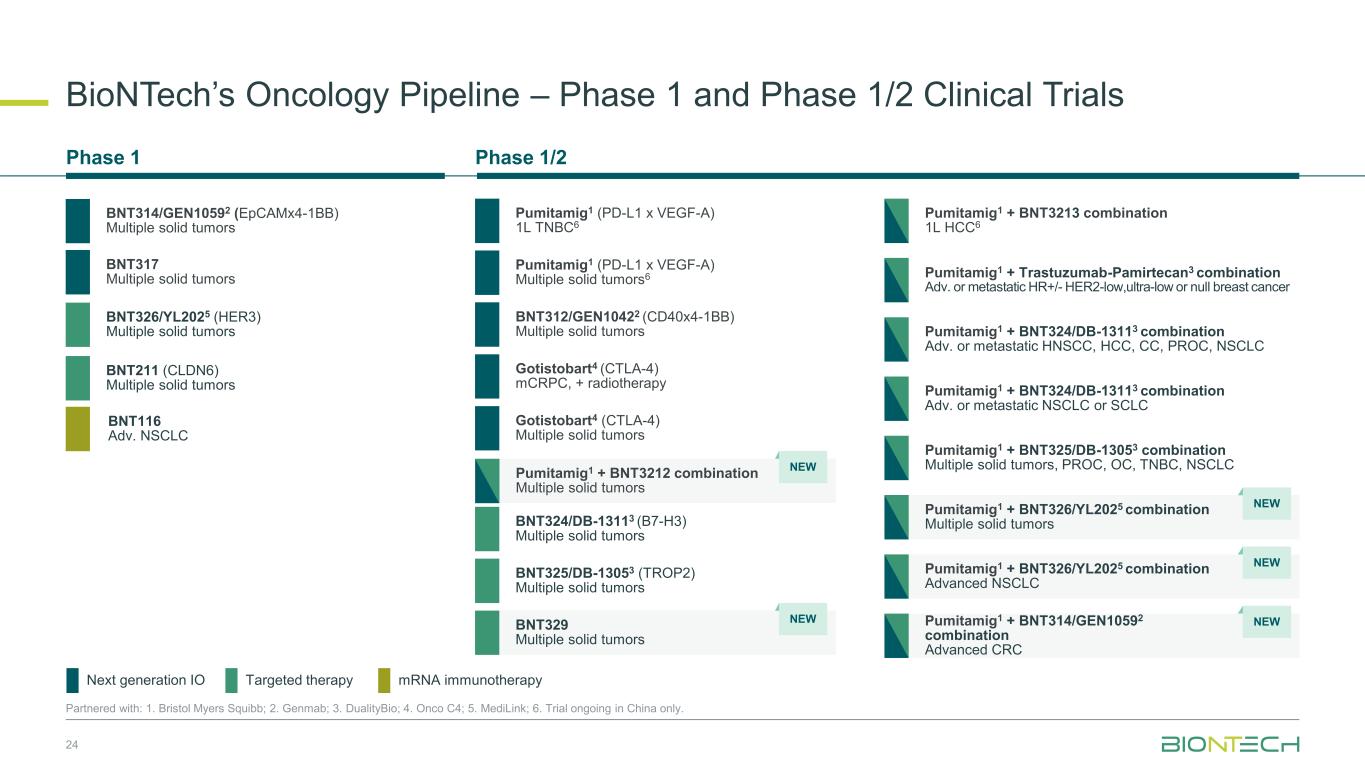
Task: Click the NEW badge next to Pumitamig + BNT3212
Action: point(802,467)
